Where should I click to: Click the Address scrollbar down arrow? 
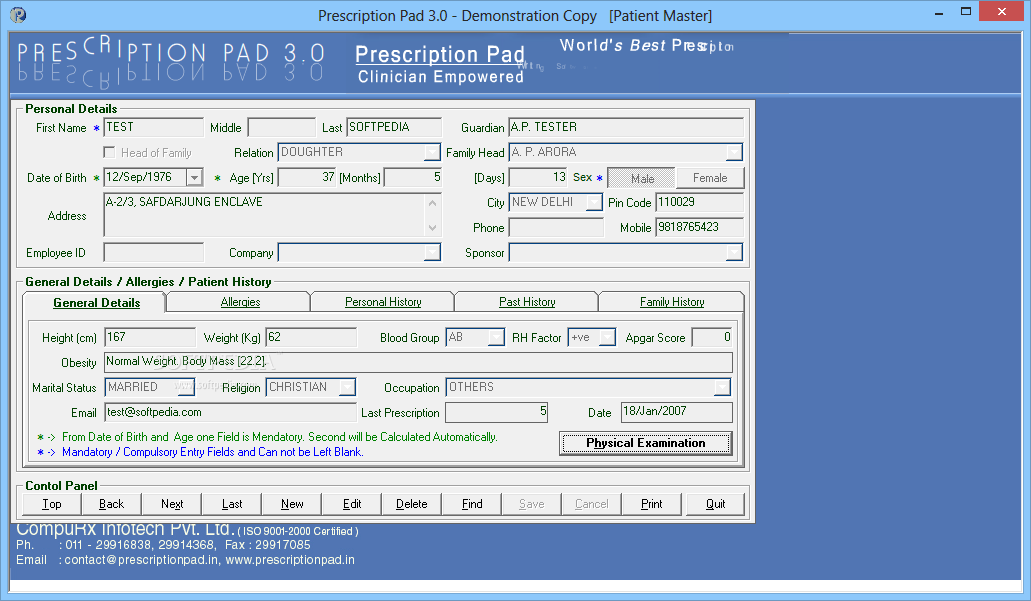[x=432, y=228]
